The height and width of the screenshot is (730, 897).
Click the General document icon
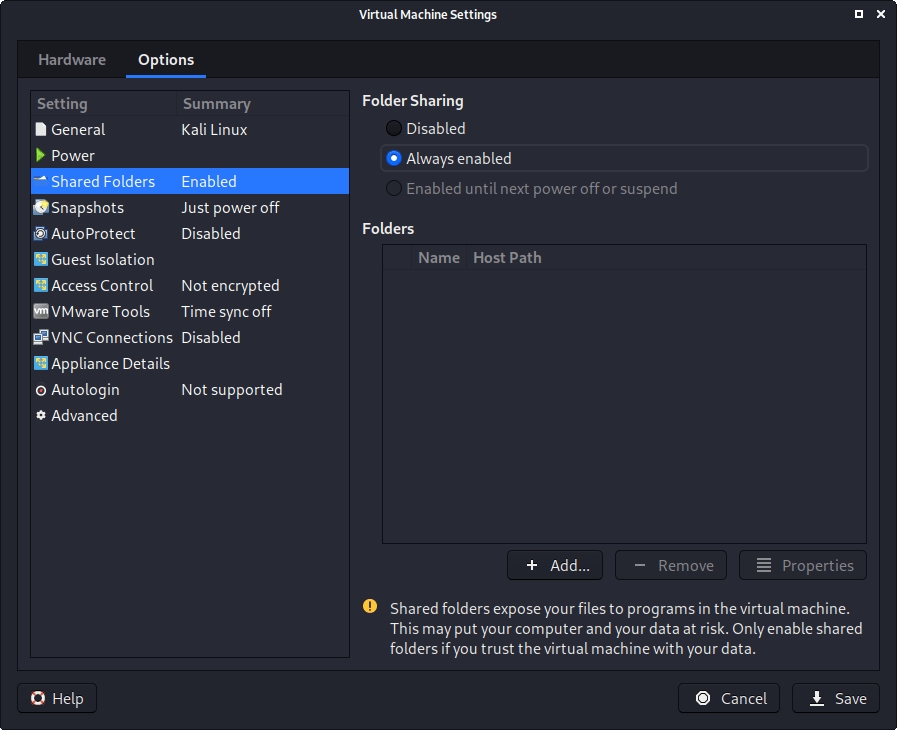(41, 130)
